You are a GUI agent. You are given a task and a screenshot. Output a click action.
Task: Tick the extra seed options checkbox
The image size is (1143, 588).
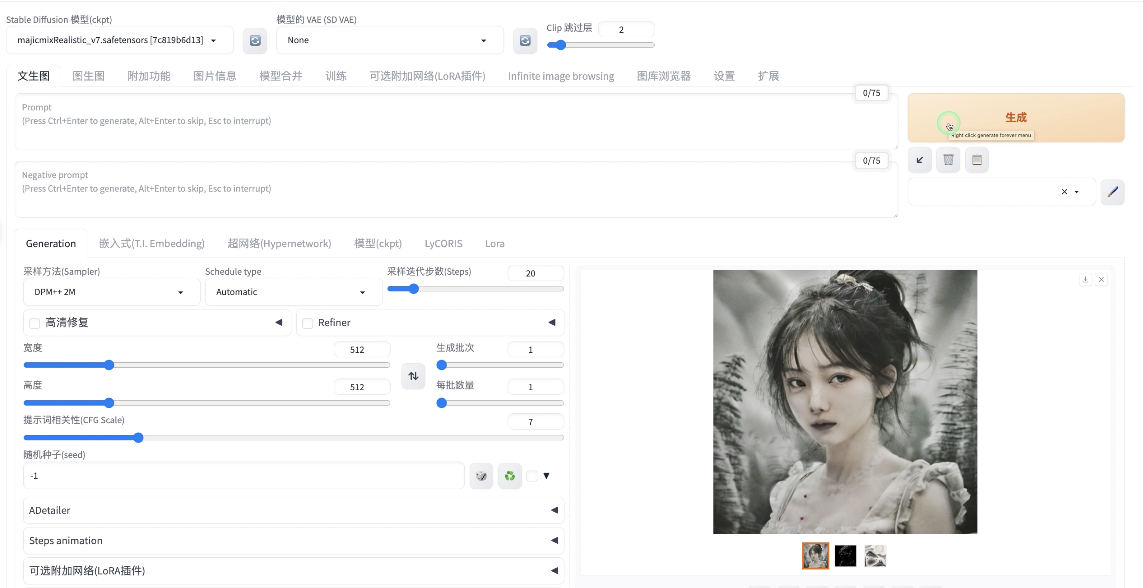point(531,476)
